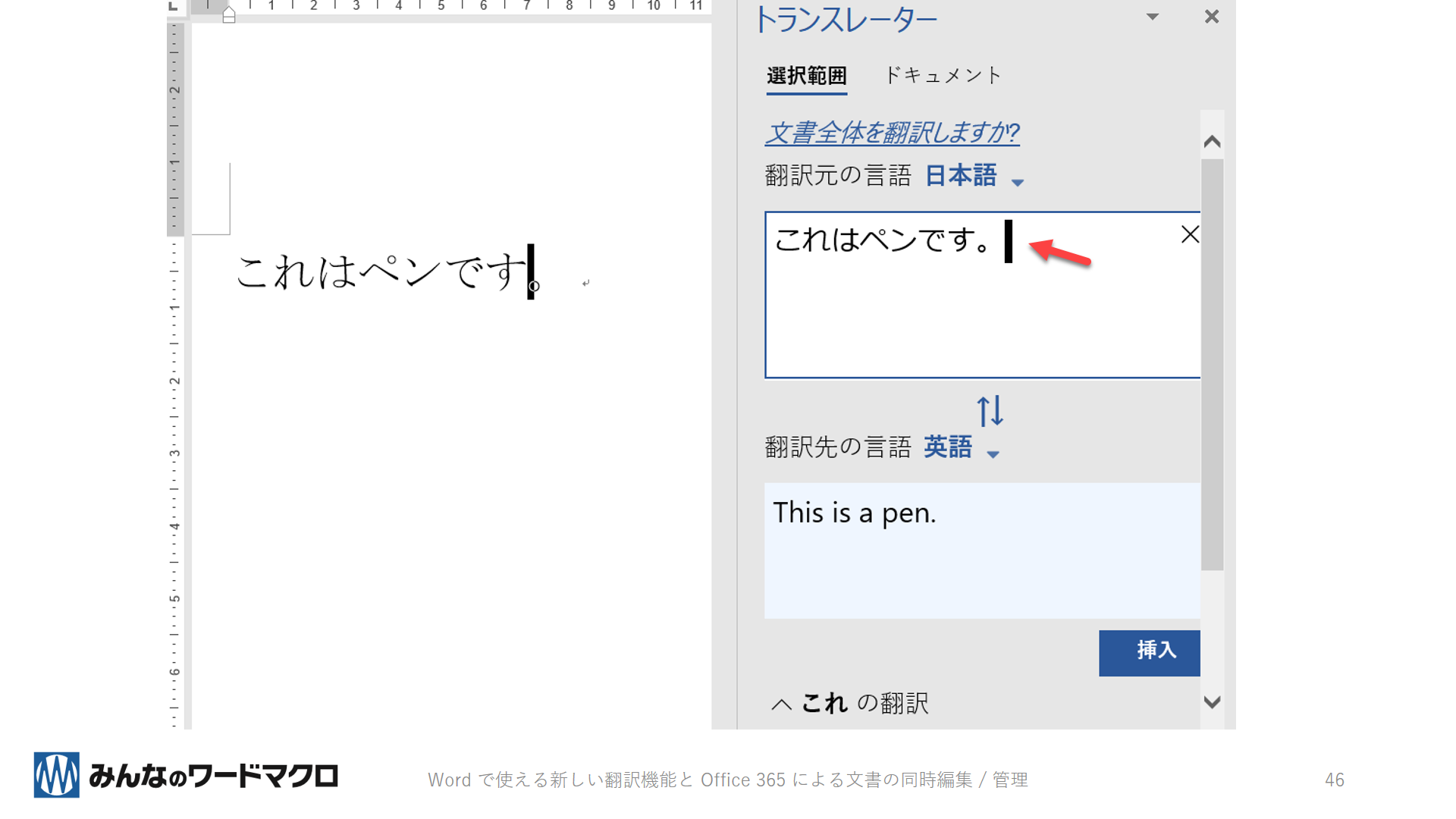Screen dimensions: 1456x819
Task: Clear the source text with X icon
Action: coord(1189,235)
